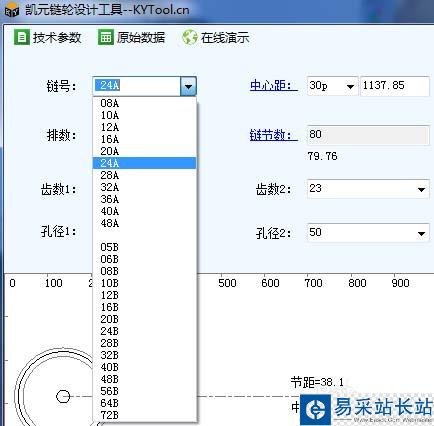Image resolution: width=434 pixels, height=426 pixels.
Task: Select 12A from the chain list
Action: 144,127
